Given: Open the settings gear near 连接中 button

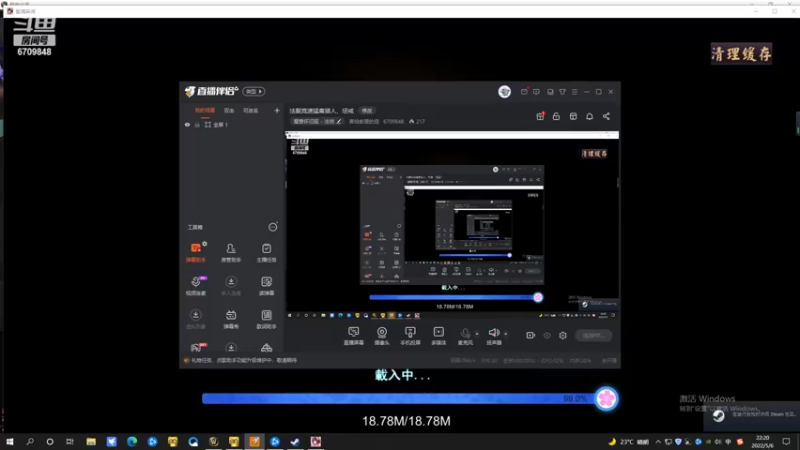Looking at the screenshot, I should click(563, 335).
